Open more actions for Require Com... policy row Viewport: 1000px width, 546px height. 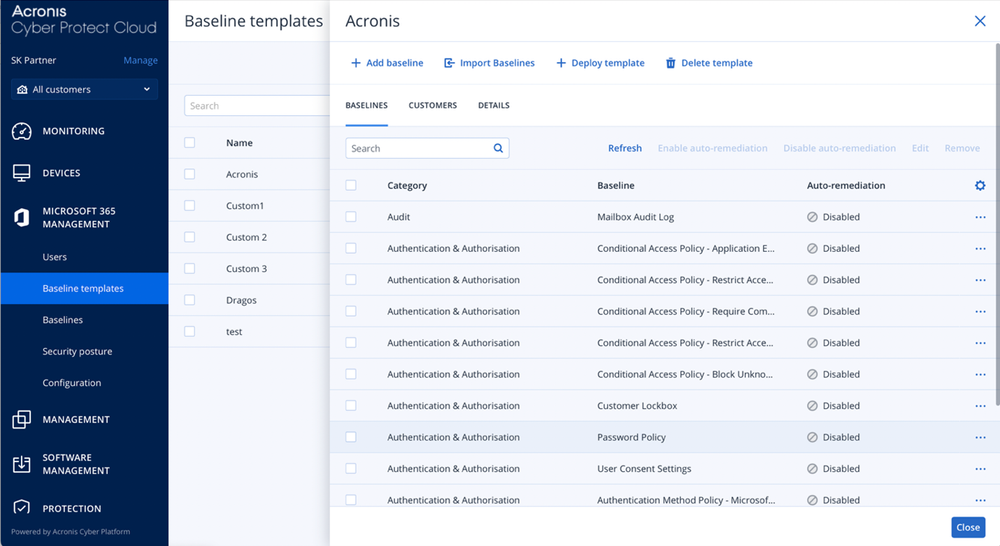click(x=980, y=311)
